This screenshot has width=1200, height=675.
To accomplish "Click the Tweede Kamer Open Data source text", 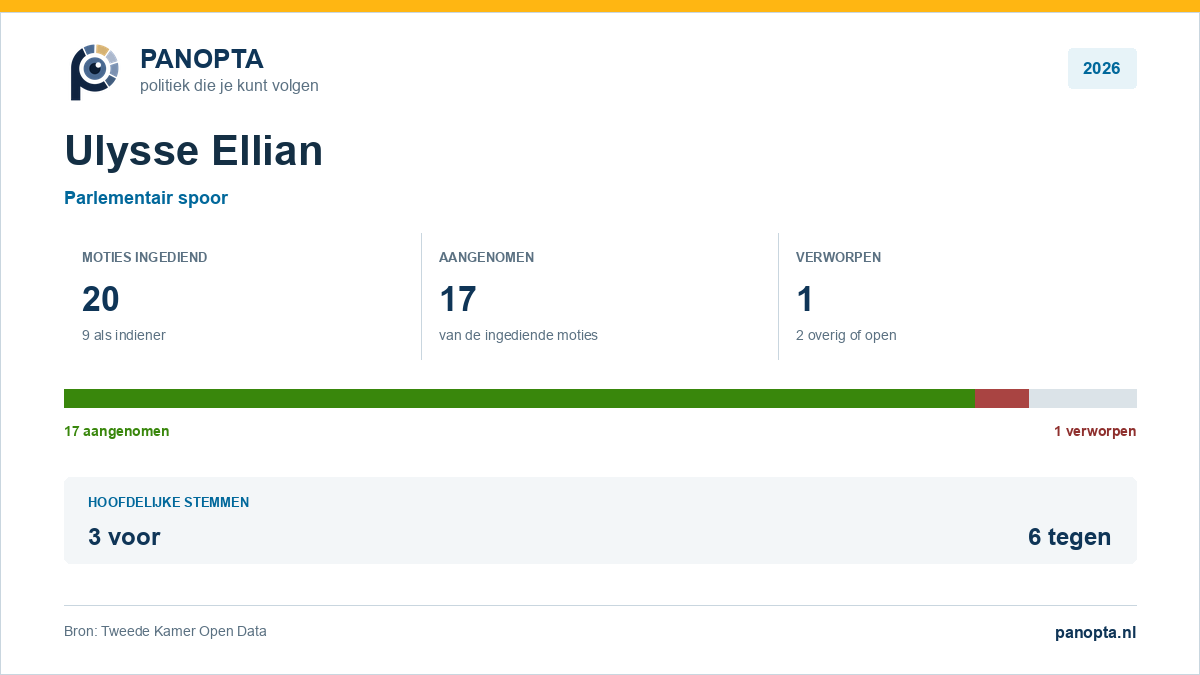I will click(x=165, y=631).
